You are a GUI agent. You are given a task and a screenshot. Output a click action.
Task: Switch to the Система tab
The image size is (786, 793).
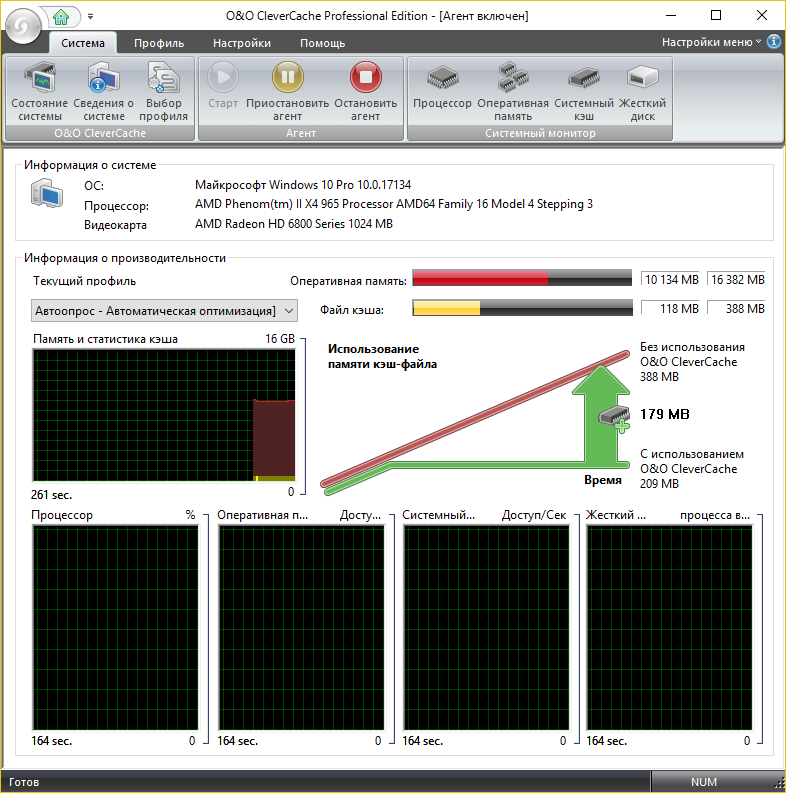click(83, 43)
